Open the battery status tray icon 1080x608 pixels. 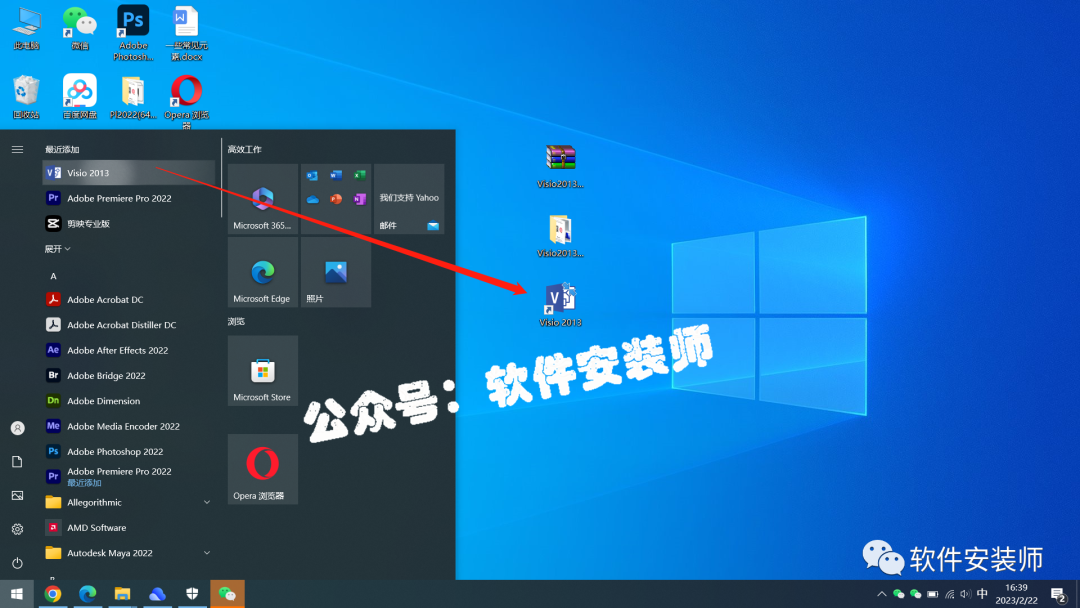point(933,594)
